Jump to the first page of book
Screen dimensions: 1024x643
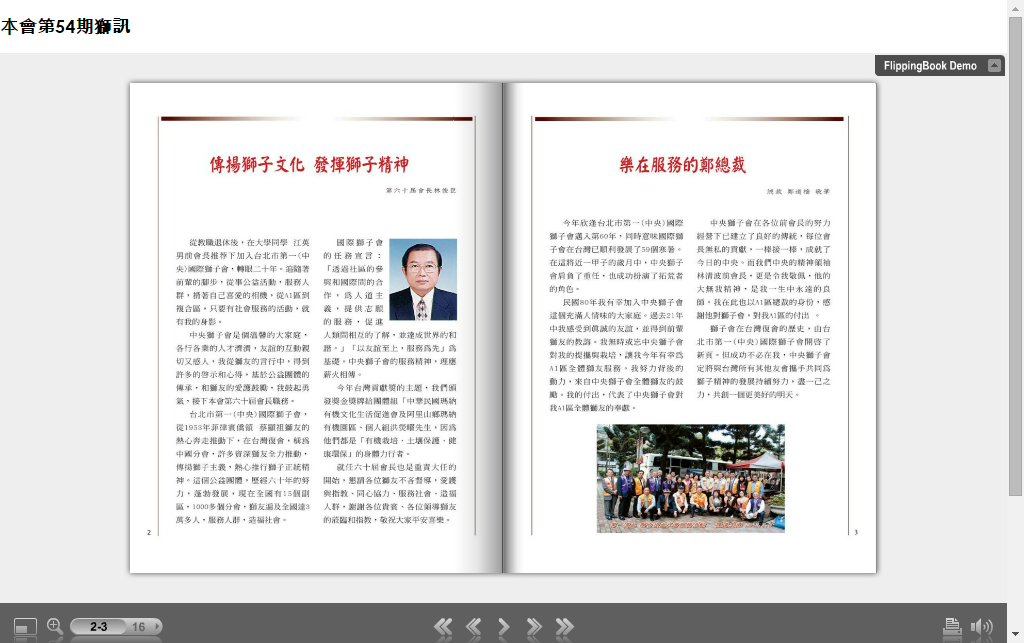tap(443, 627)
